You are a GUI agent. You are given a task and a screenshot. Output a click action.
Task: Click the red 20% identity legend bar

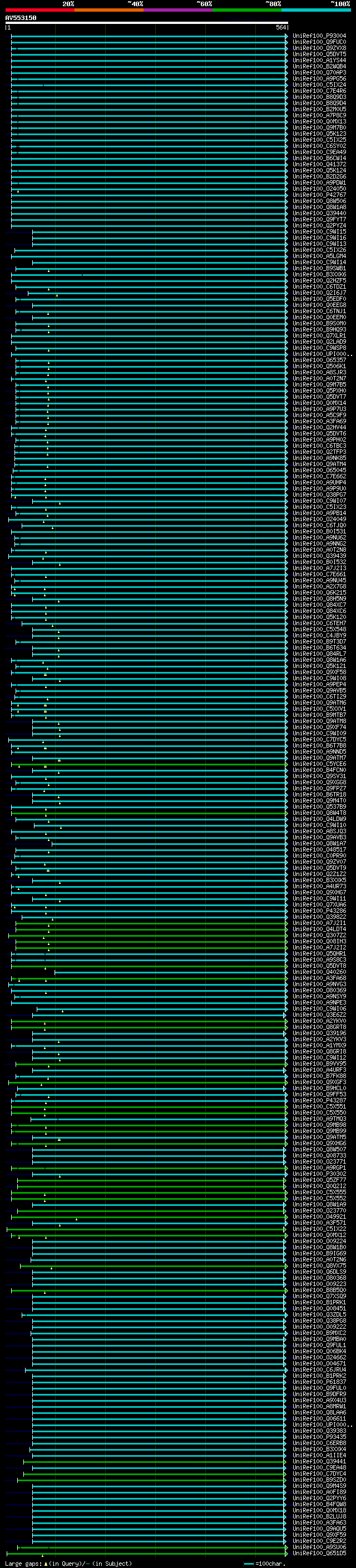(39, 10)
